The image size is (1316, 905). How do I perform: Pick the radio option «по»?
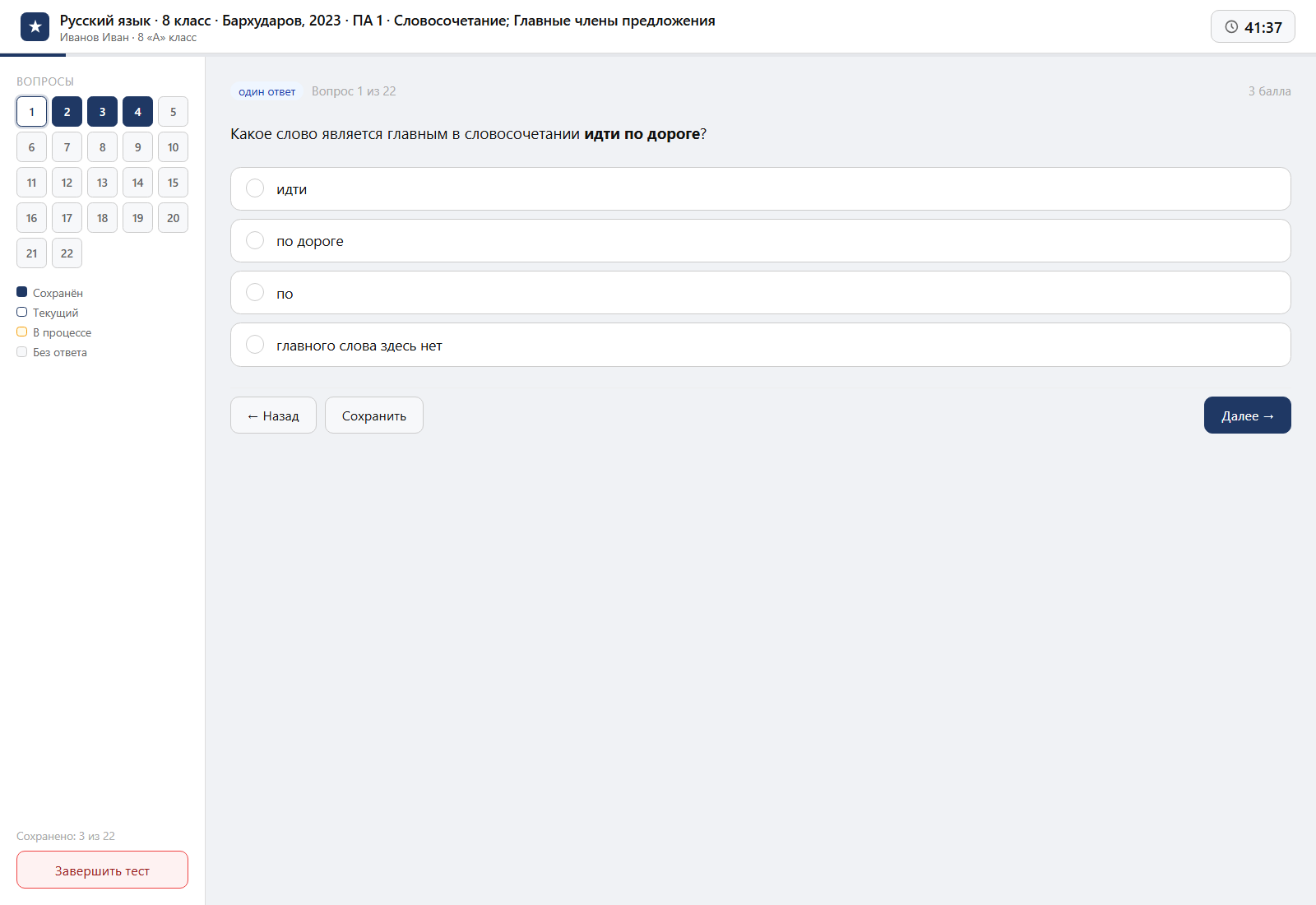click(760, 293)
